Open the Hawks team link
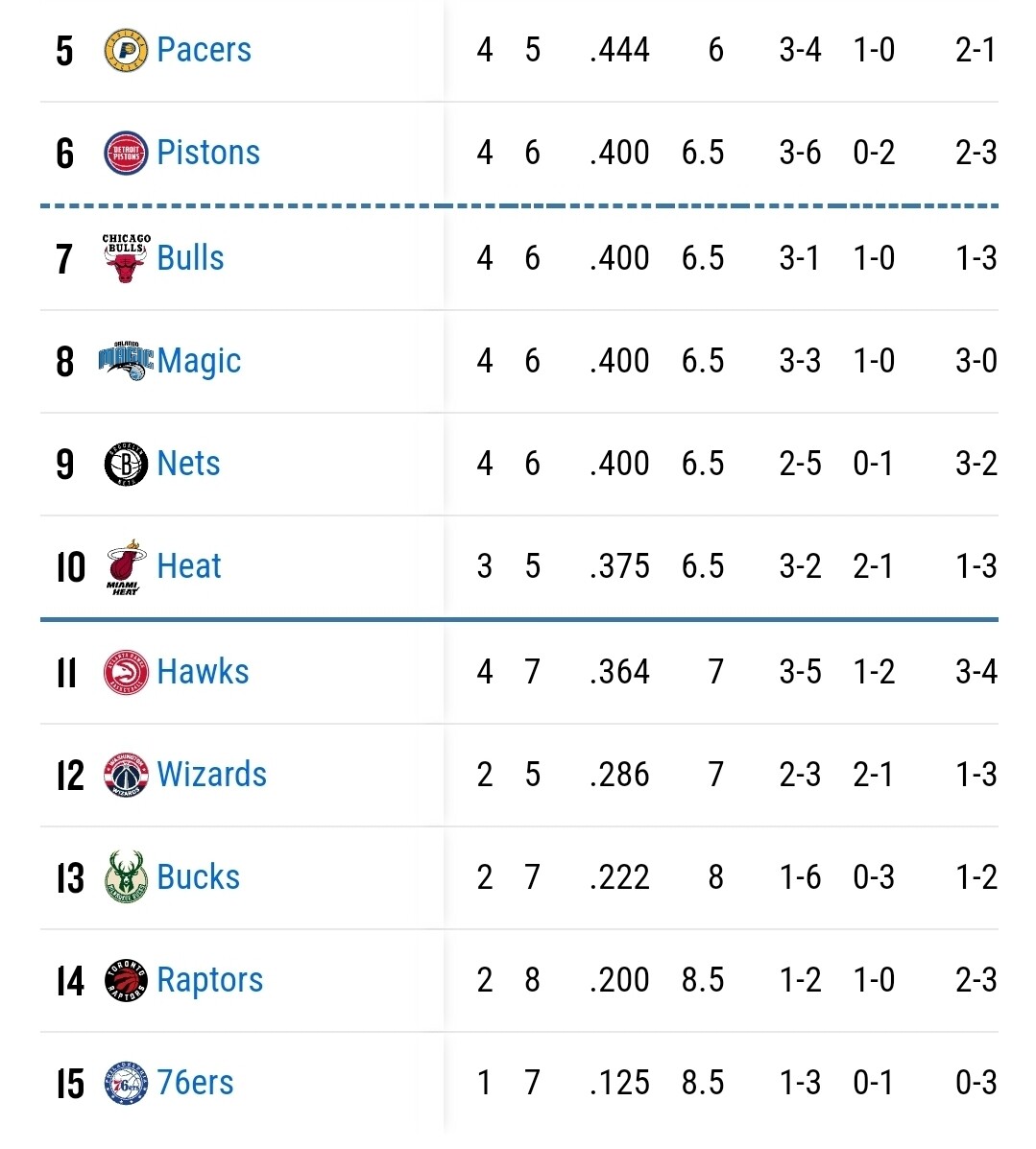Image resolution: width=1036 pixels, height=1149 pixels. pos(203,672)
